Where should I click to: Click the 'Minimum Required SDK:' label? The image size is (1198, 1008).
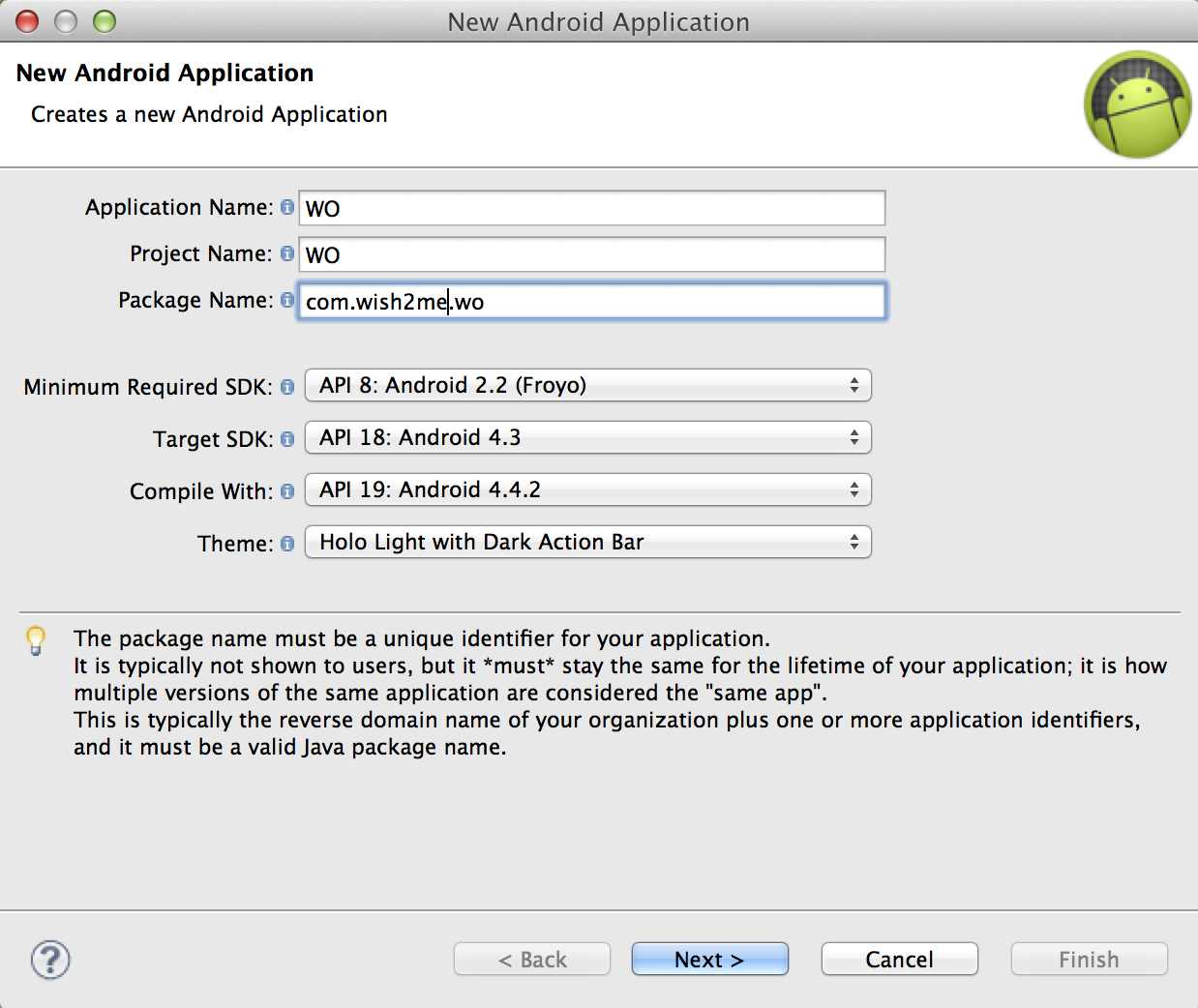coord(148,387)
